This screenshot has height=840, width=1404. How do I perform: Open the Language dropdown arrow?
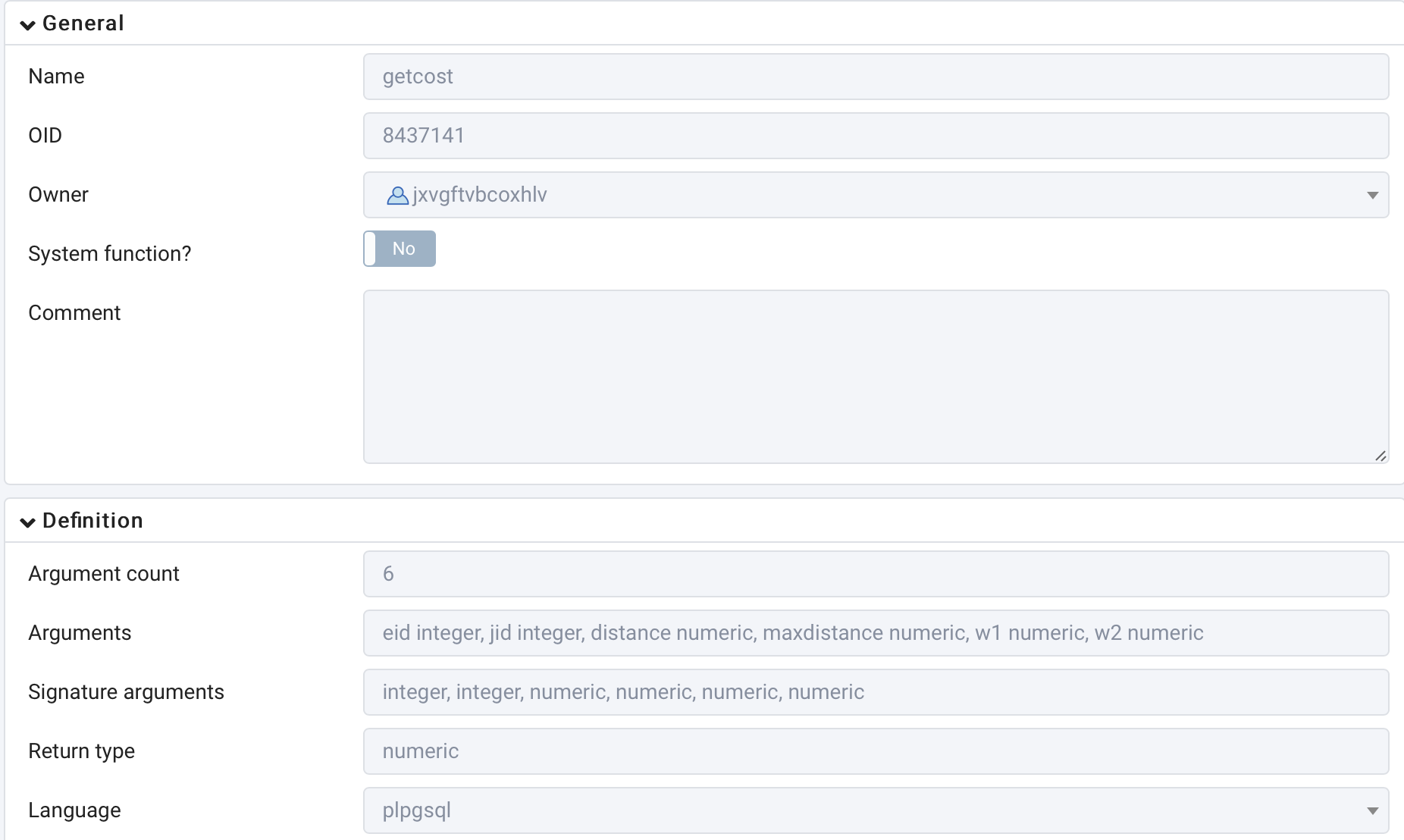[1372, 811]
